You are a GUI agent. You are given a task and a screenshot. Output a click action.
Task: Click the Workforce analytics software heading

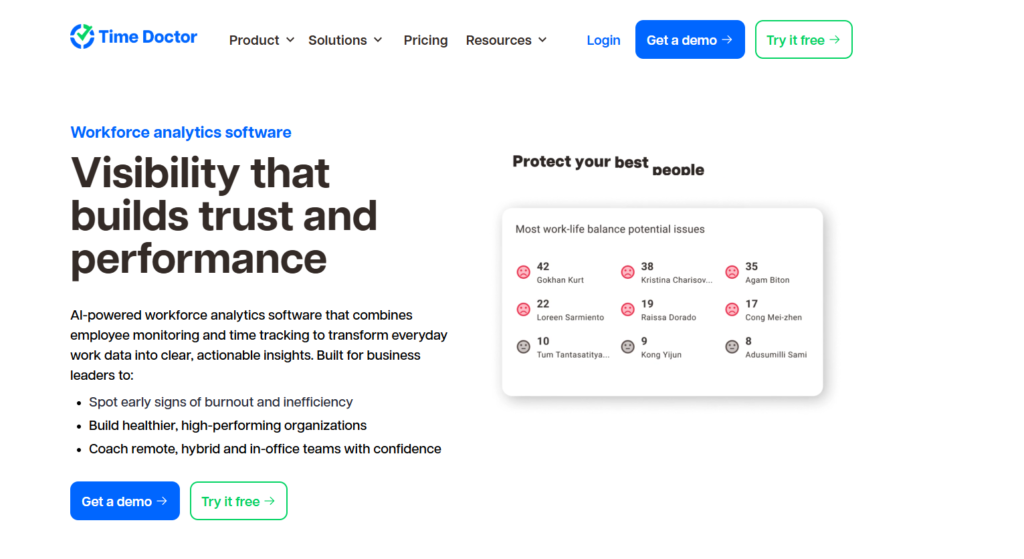click(x=181, y=133)
